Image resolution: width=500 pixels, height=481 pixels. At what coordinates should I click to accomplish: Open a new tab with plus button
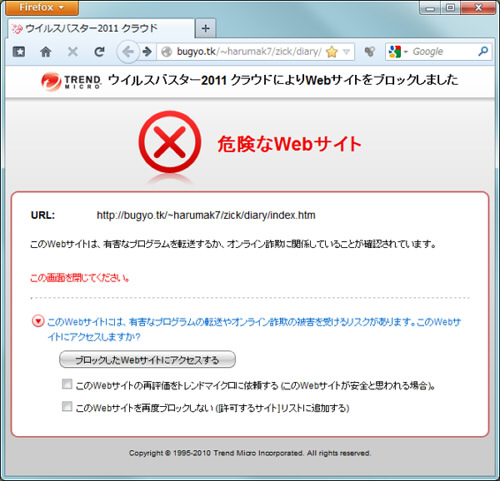coord(205,28)
